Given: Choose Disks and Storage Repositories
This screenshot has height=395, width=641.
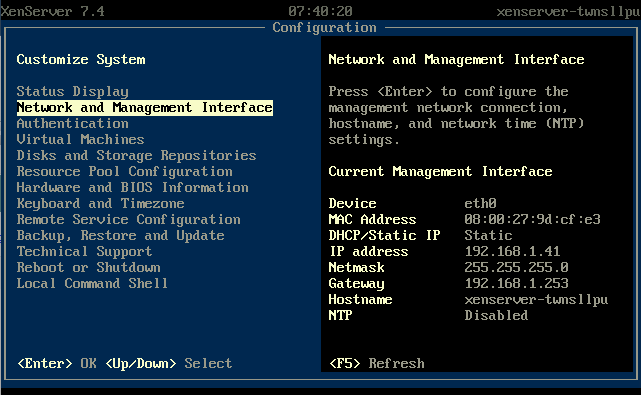Looking at the screenshot, I should 137,155.
